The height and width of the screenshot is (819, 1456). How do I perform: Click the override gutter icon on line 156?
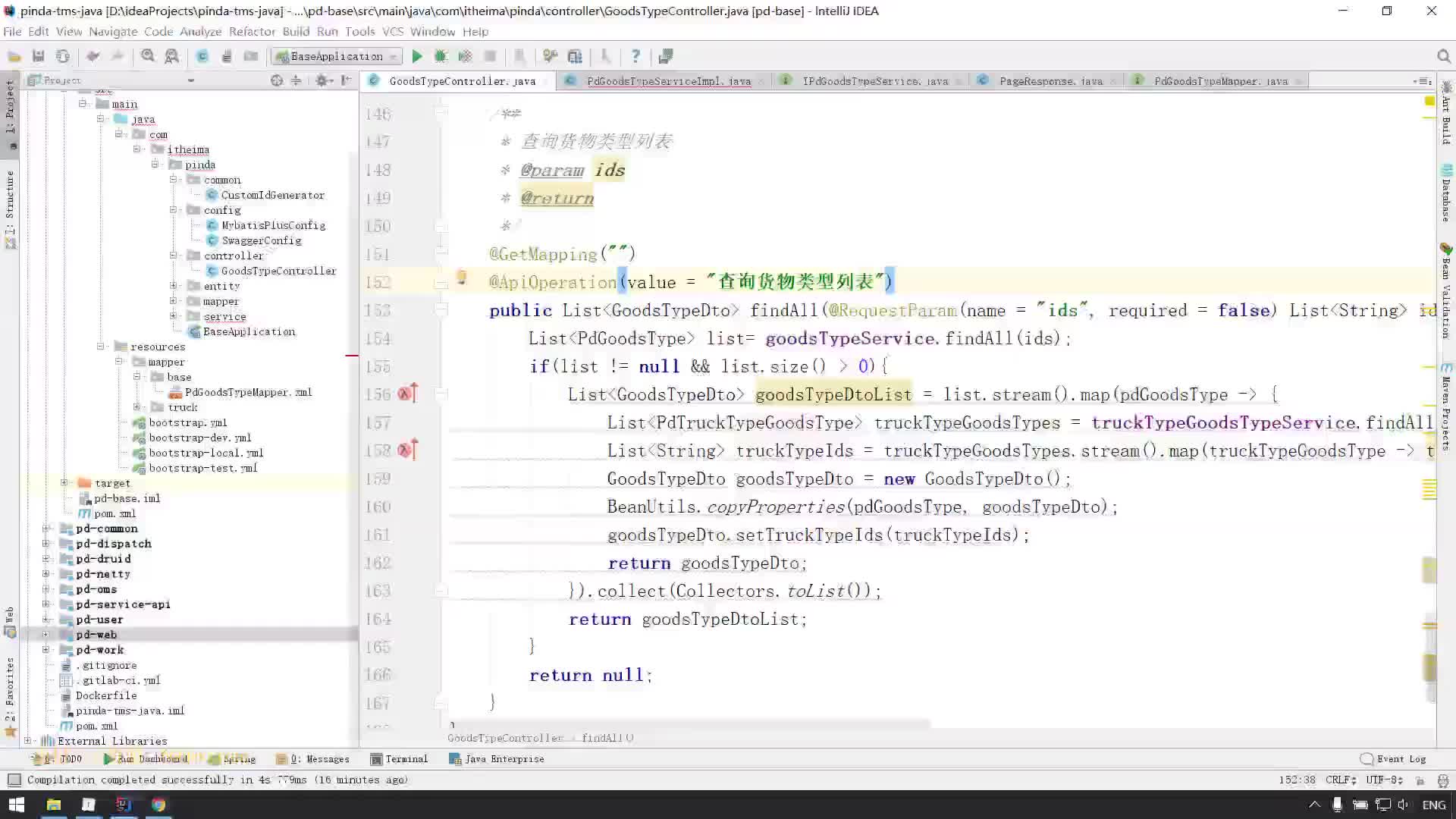click(407, 394)
